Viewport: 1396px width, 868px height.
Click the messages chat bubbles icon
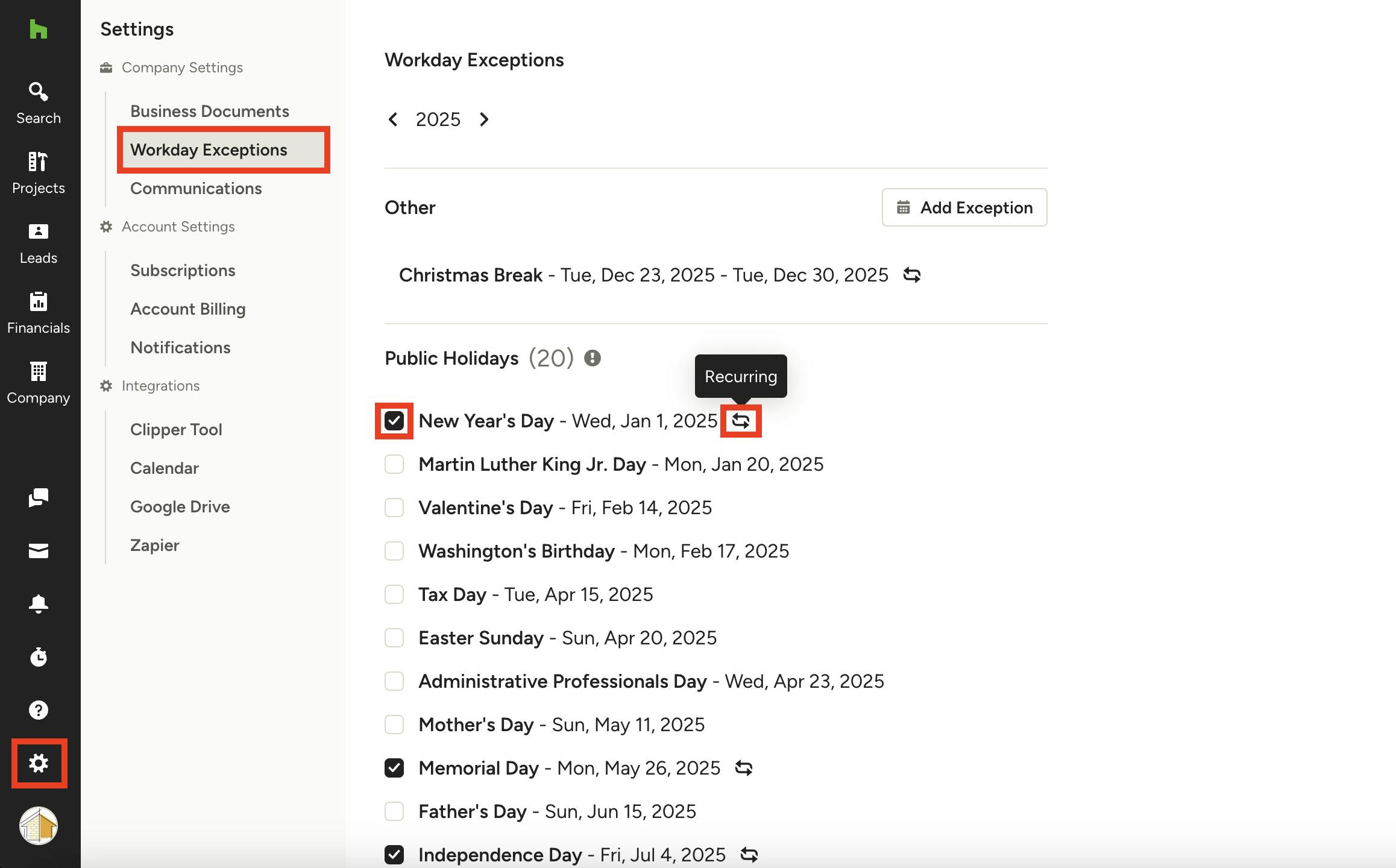[38, 497]
